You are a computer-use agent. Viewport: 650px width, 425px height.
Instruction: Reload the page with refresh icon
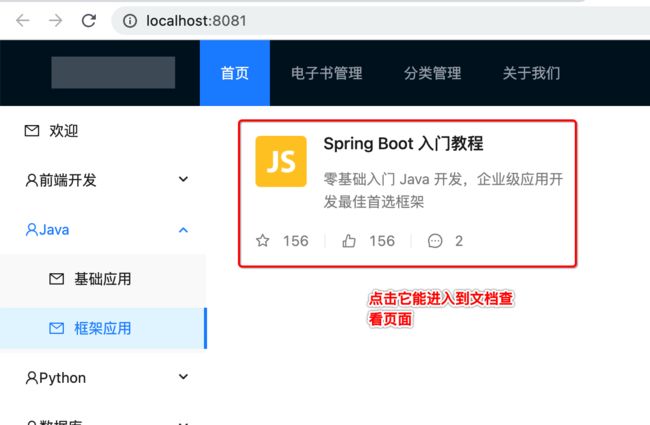[x=89, y=20]
